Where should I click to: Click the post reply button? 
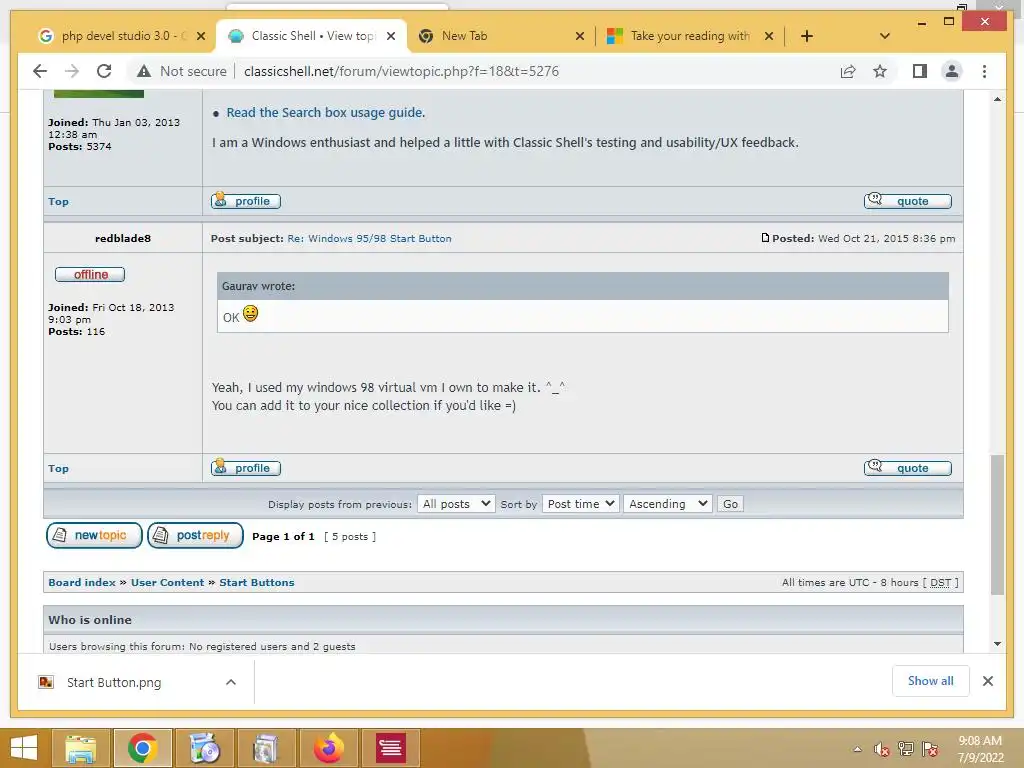coord(195,536)
